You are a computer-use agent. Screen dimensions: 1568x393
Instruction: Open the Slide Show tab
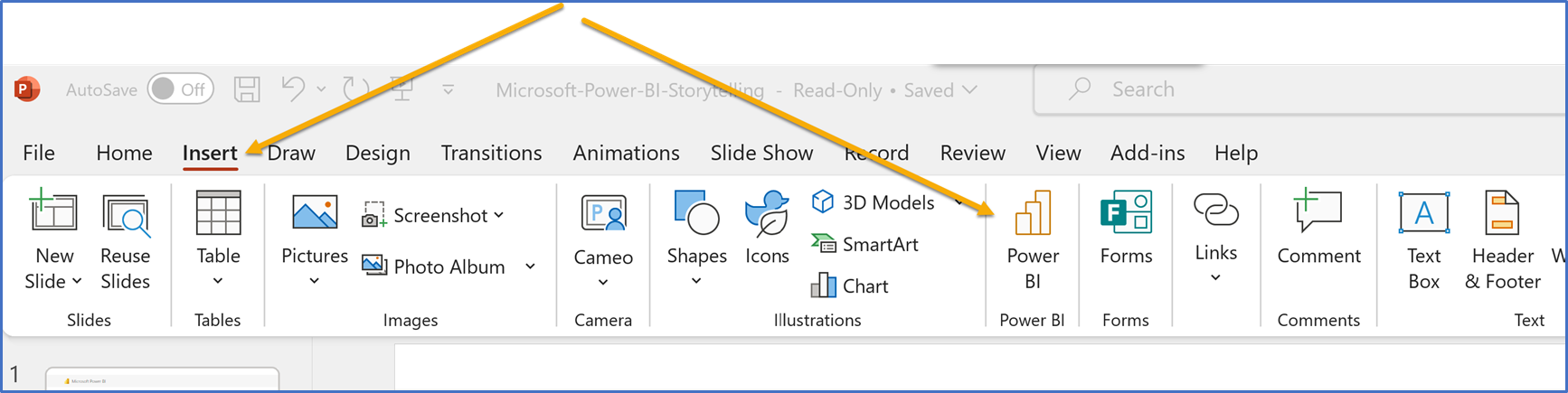click(x=761, y=153)
